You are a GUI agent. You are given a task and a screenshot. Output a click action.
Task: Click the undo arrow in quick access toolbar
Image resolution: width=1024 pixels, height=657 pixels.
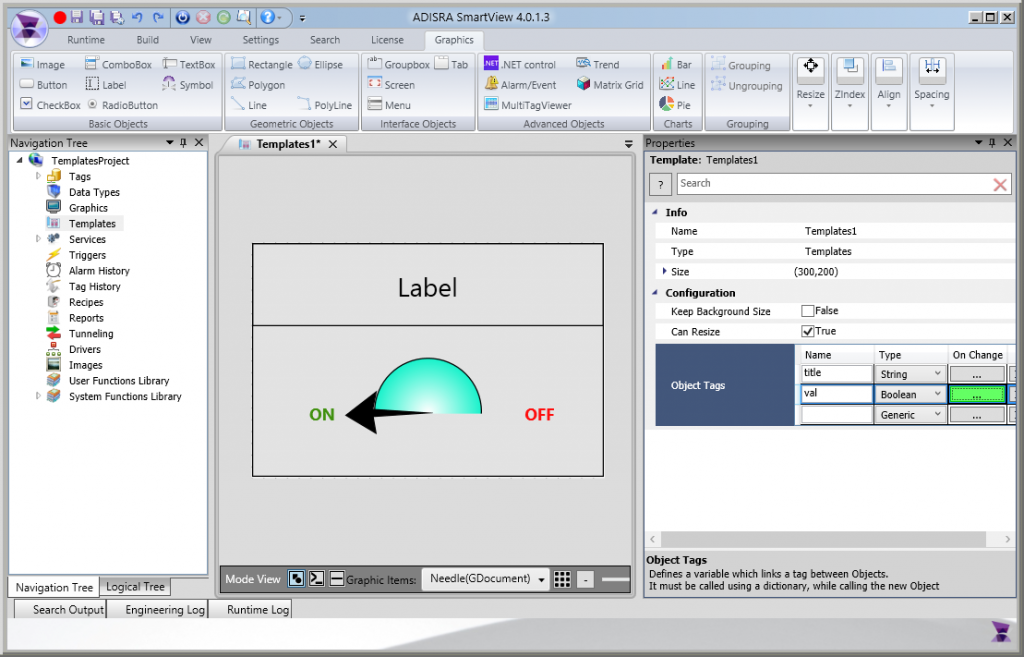point(137,18)
